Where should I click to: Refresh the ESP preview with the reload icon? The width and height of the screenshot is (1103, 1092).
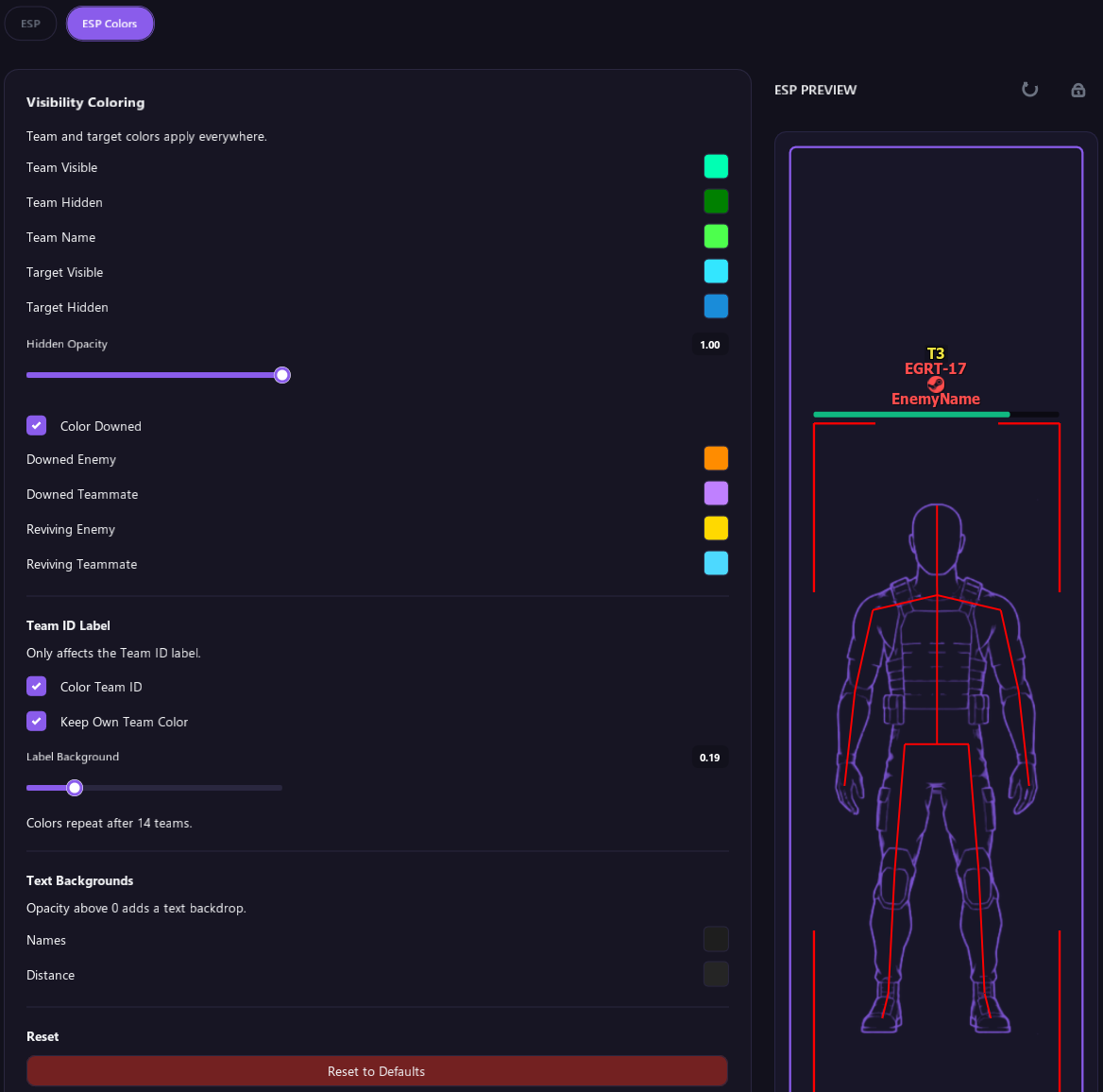pyautogui.click(x=1029, y=90)
